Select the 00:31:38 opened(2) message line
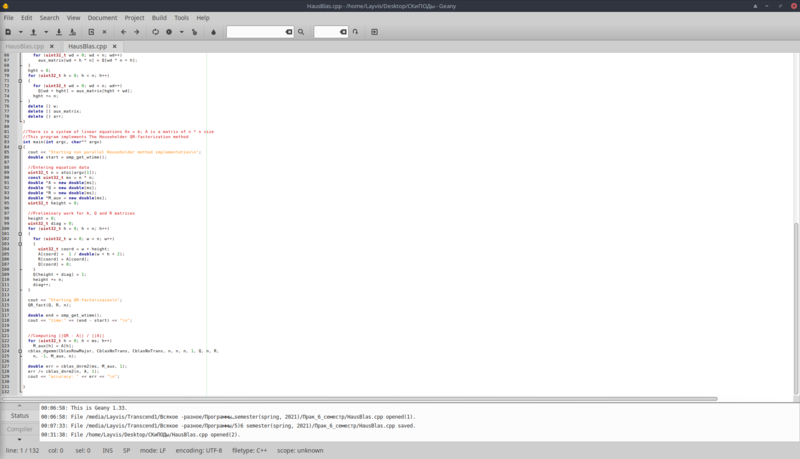The width and height of the screenshot is (800, 459). click(x=140, y=435)
